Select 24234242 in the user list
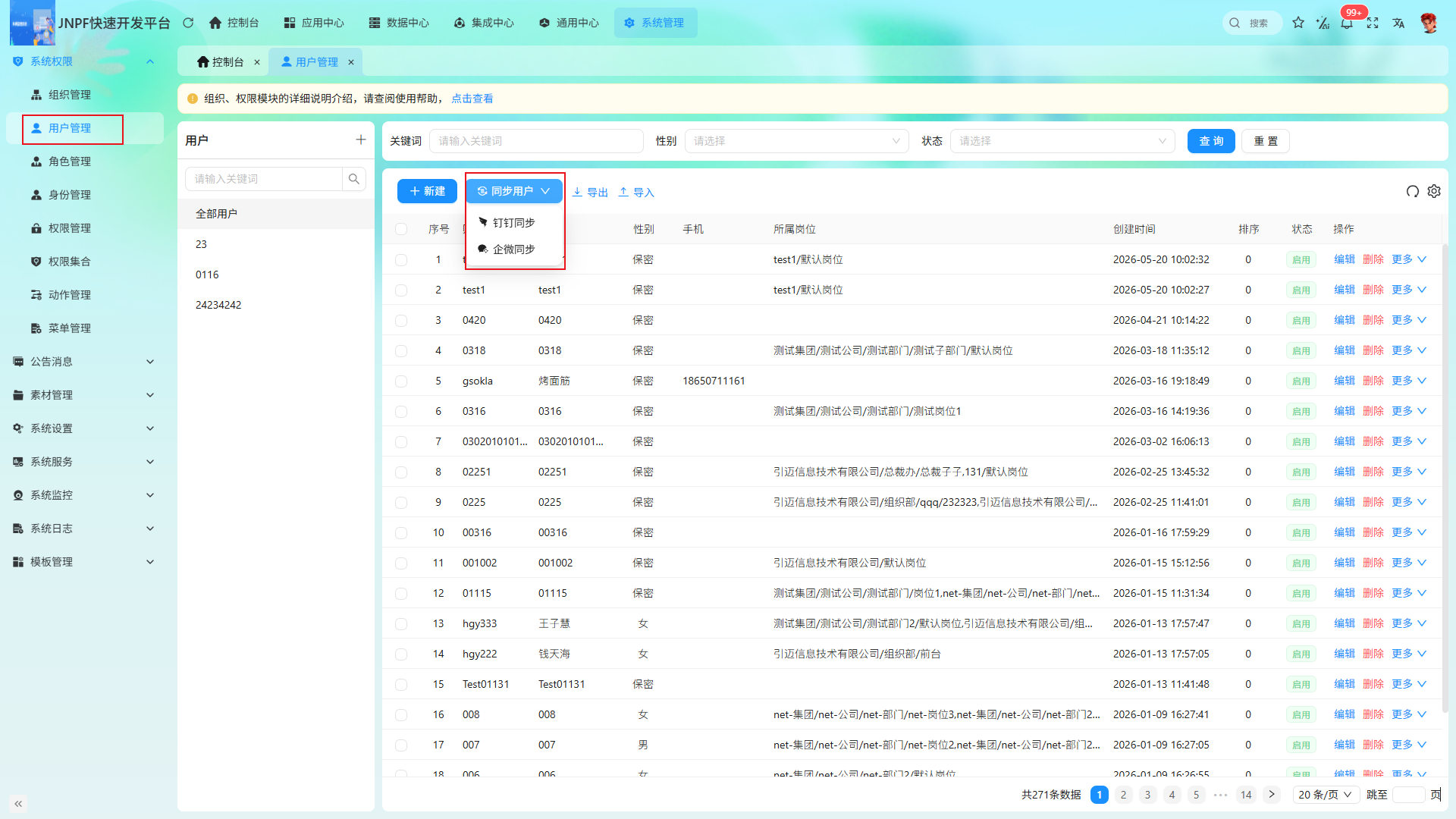 tap(276, 305)
